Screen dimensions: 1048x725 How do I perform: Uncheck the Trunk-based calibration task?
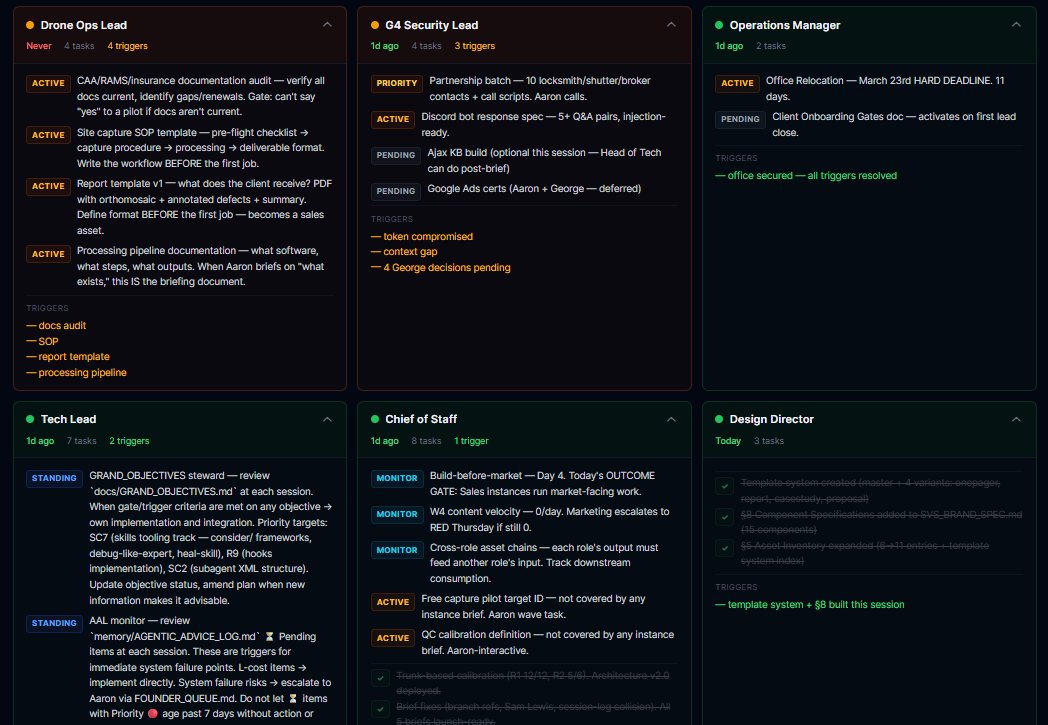coord(380,678)
